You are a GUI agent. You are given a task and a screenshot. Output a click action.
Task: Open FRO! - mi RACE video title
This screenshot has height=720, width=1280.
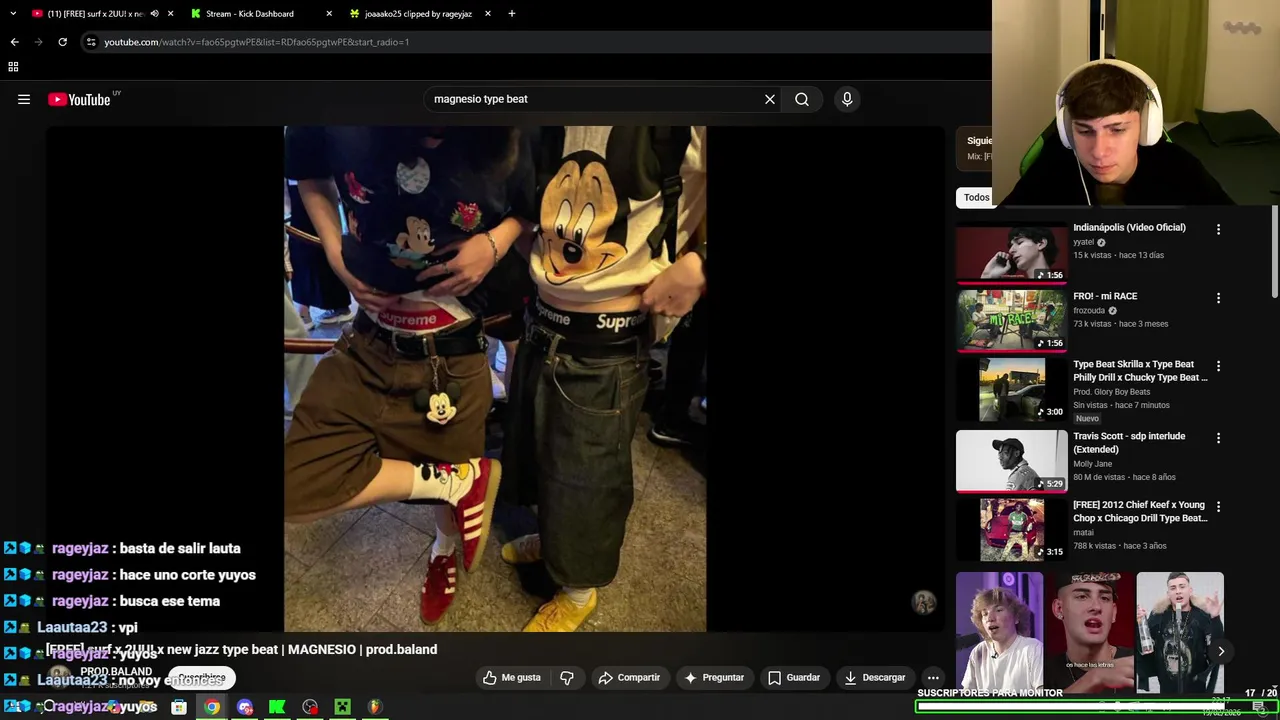click(x=1105, y=296)
